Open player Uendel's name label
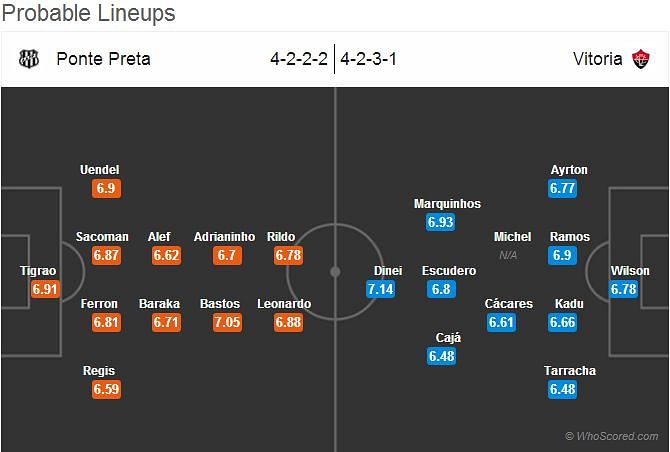Screen dimensions: 670x452 tap(100, 170)
